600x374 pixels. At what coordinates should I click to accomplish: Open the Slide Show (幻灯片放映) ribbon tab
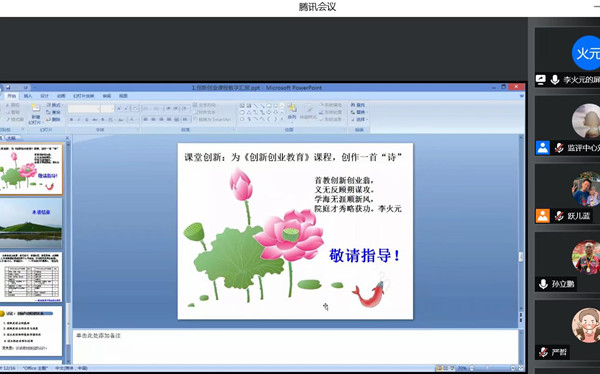(83, 96)
